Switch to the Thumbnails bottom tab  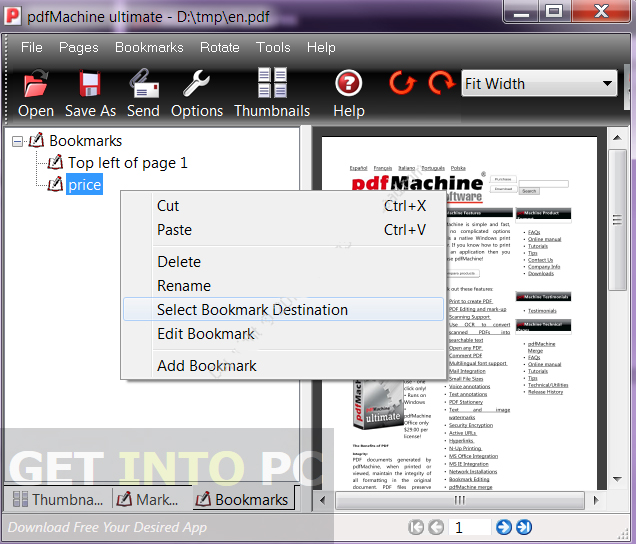pos(58,499)
